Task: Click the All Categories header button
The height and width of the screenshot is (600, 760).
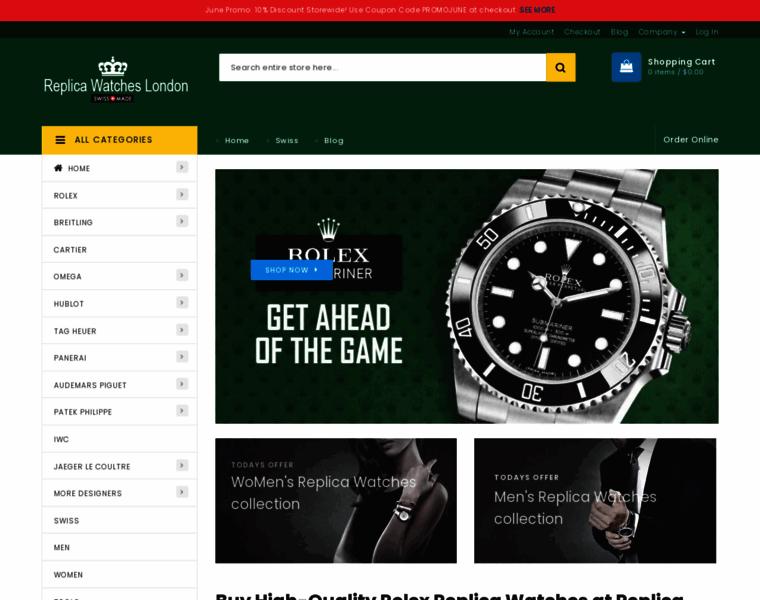Action: 119,140
